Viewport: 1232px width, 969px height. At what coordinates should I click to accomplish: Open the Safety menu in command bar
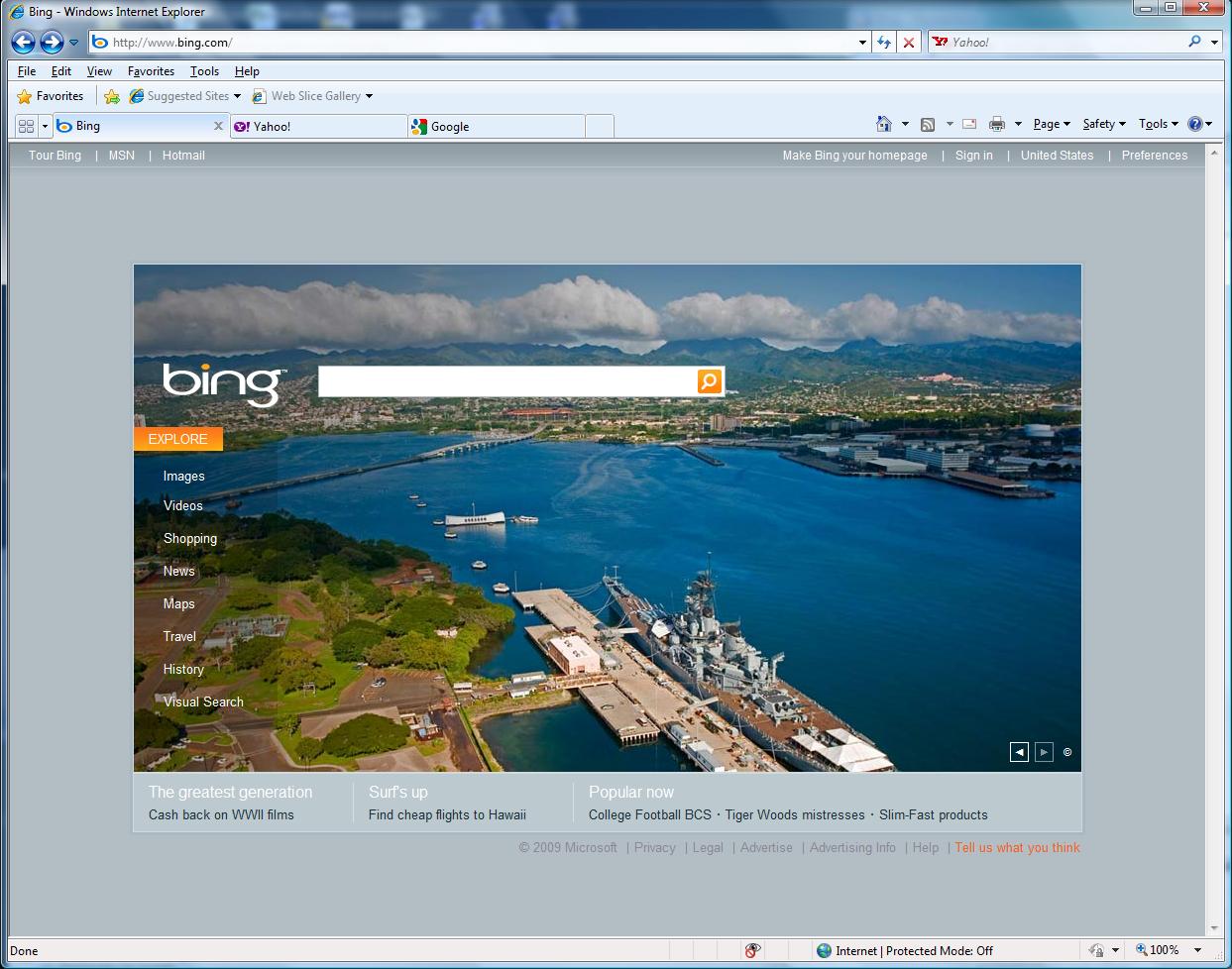point(1104,124)
